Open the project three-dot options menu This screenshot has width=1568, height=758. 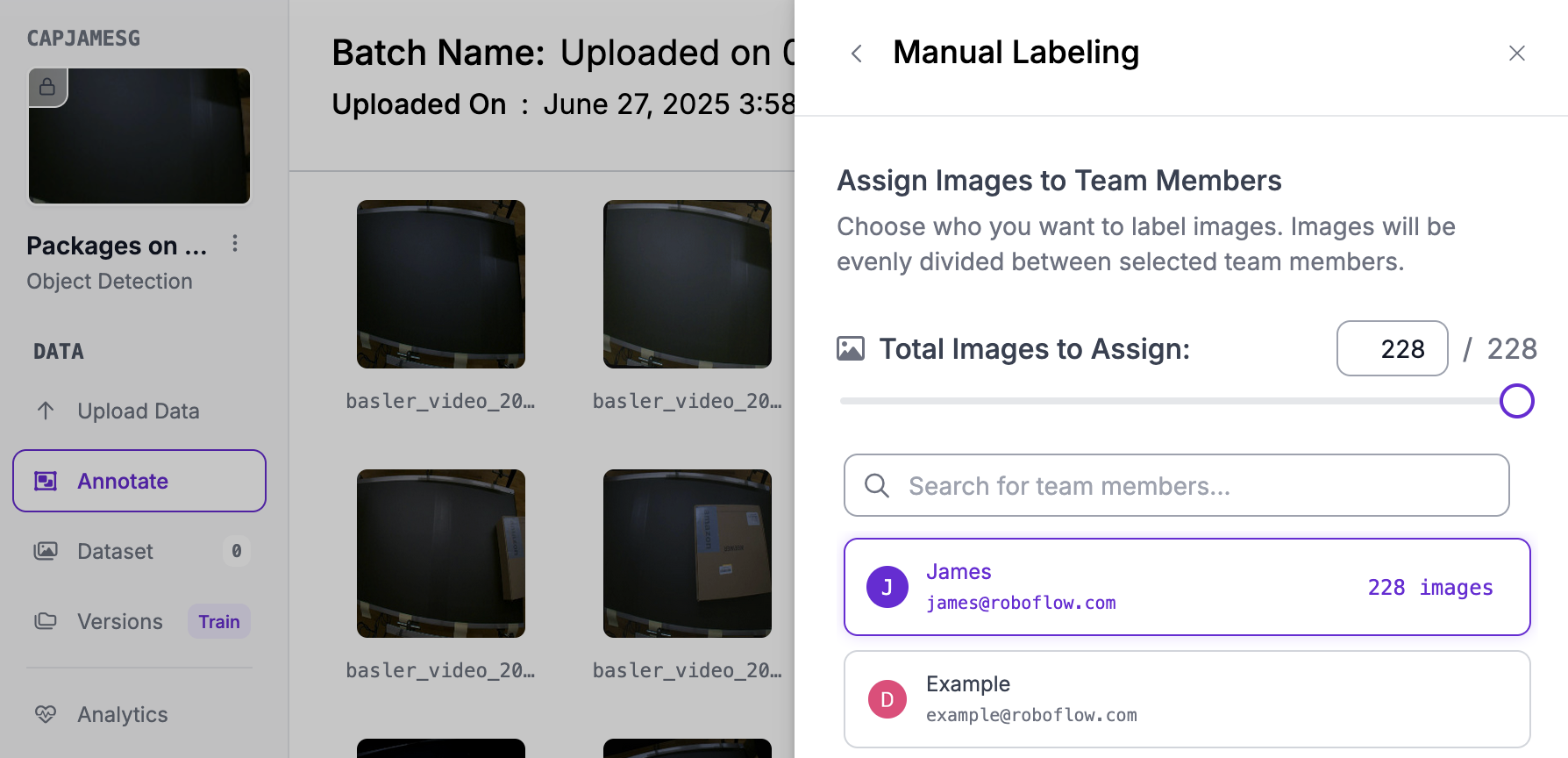[x=235, y=244]
